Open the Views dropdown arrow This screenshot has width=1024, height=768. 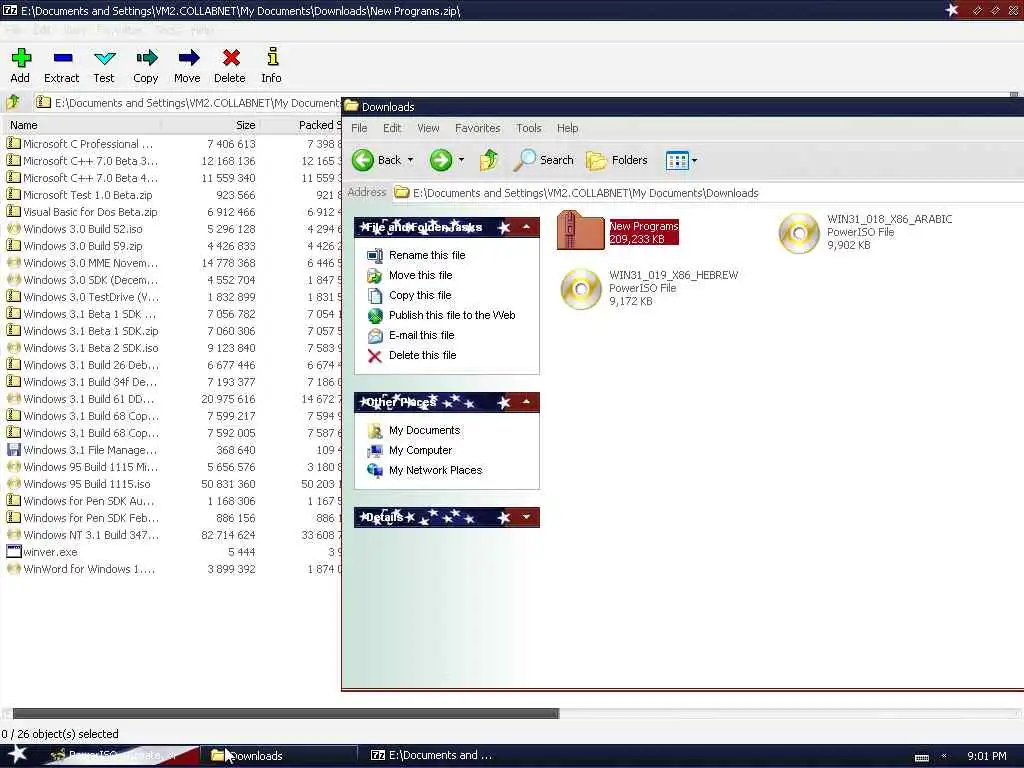(694, 160)
